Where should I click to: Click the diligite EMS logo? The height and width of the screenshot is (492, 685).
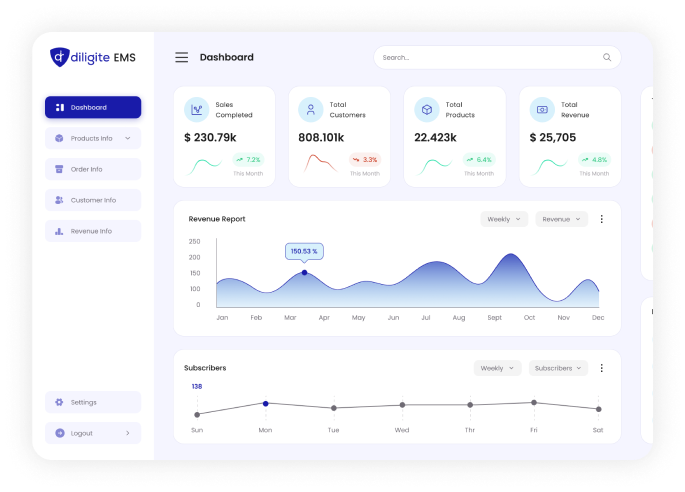(93, 57)
